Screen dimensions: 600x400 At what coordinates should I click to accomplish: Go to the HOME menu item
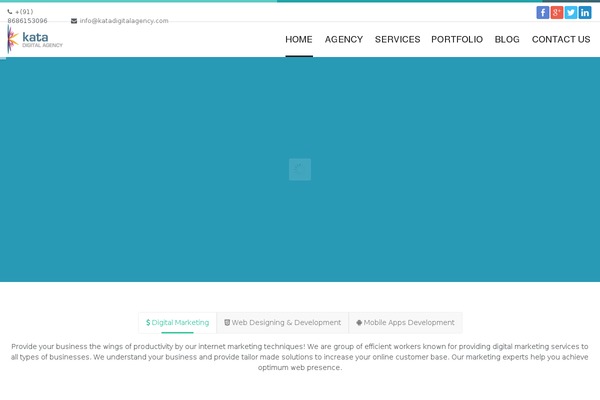coord(299,39)
